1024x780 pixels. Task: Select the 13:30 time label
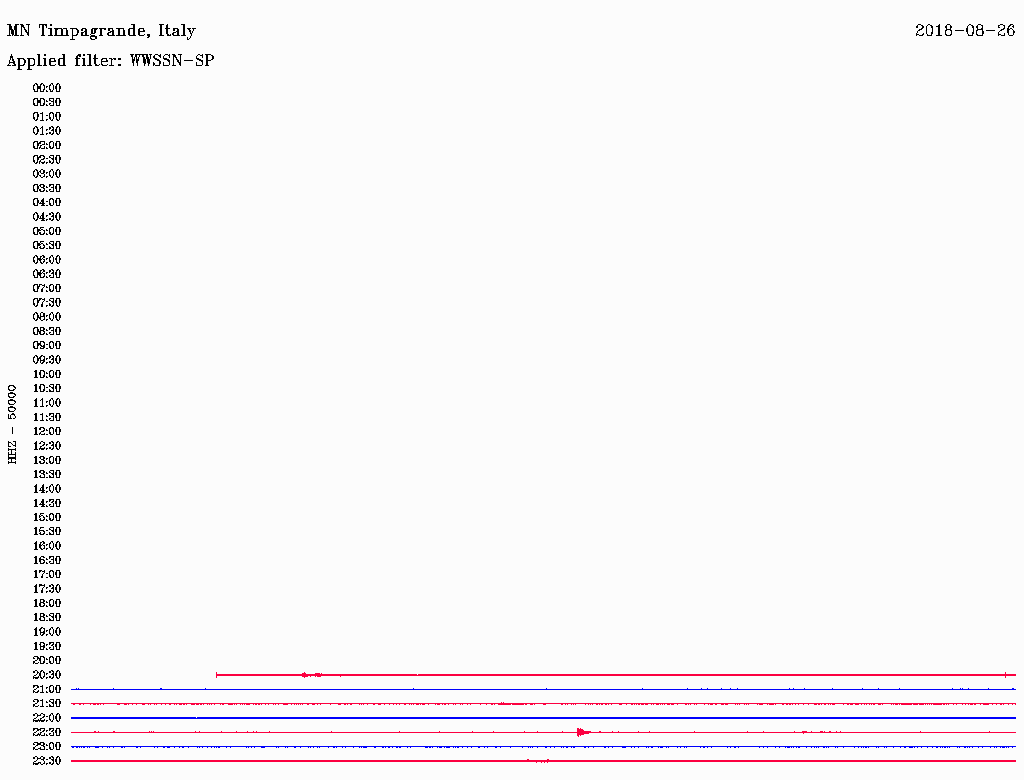(x=47, y=474)
